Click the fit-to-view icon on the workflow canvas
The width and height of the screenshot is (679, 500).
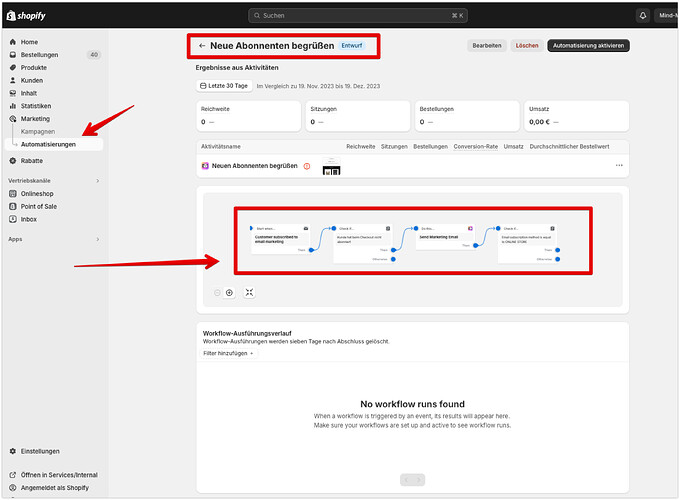pyautogui.click(x=249, y=293)
